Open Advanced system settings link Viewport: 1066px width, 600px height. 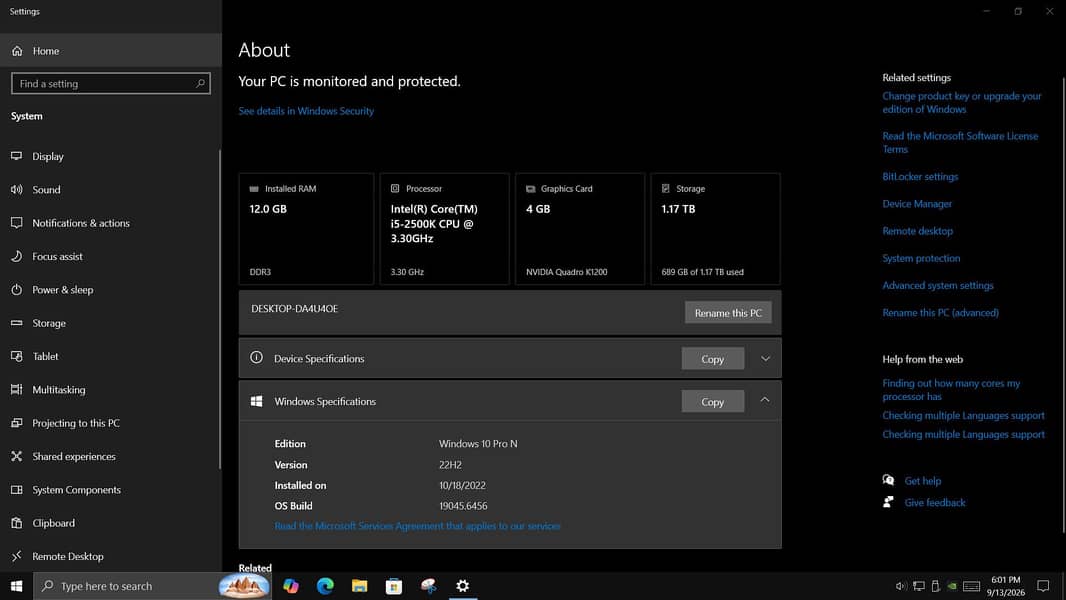[x=938, y=285]
